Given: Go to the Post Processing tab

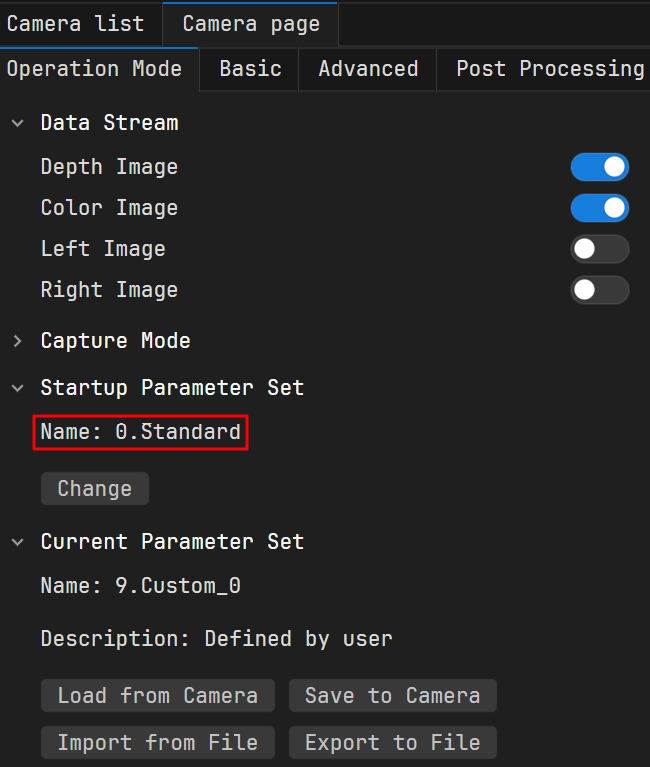Looking at the screenshot, I should click(549, 69).
